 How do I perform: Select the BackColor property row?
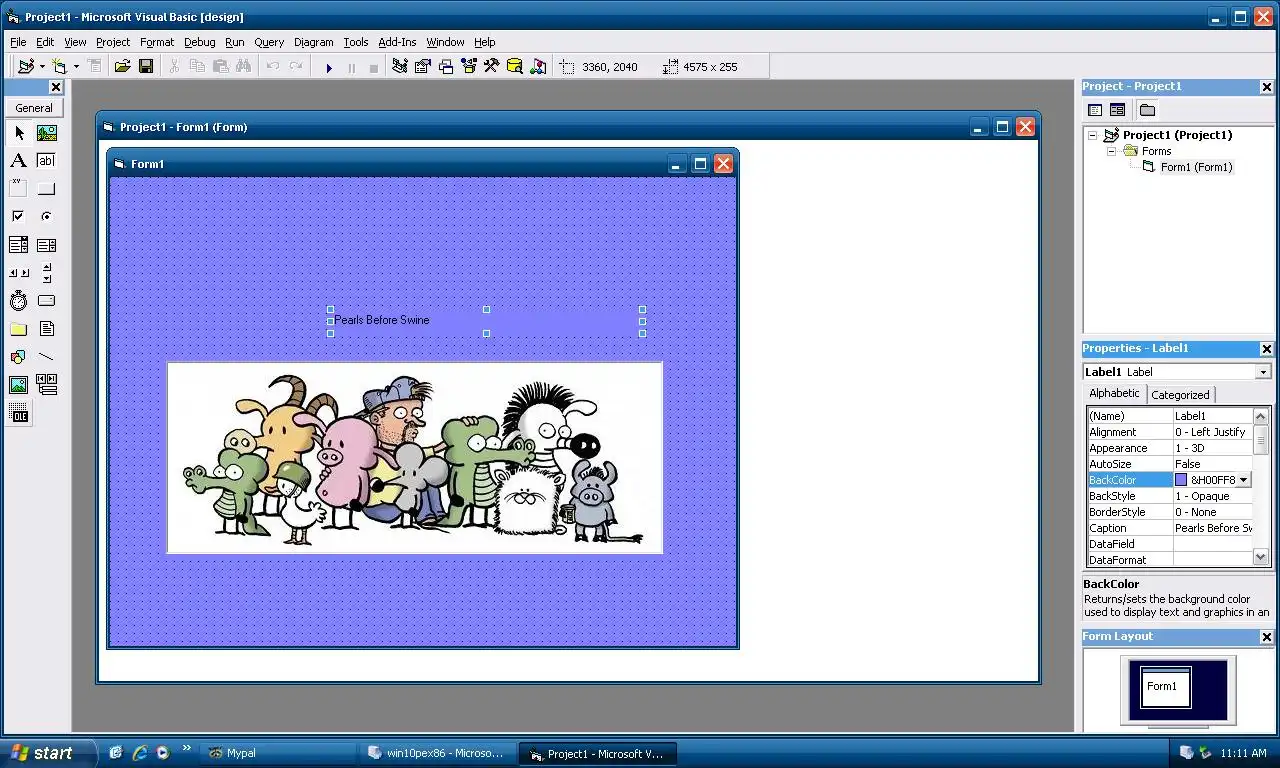1170,480
